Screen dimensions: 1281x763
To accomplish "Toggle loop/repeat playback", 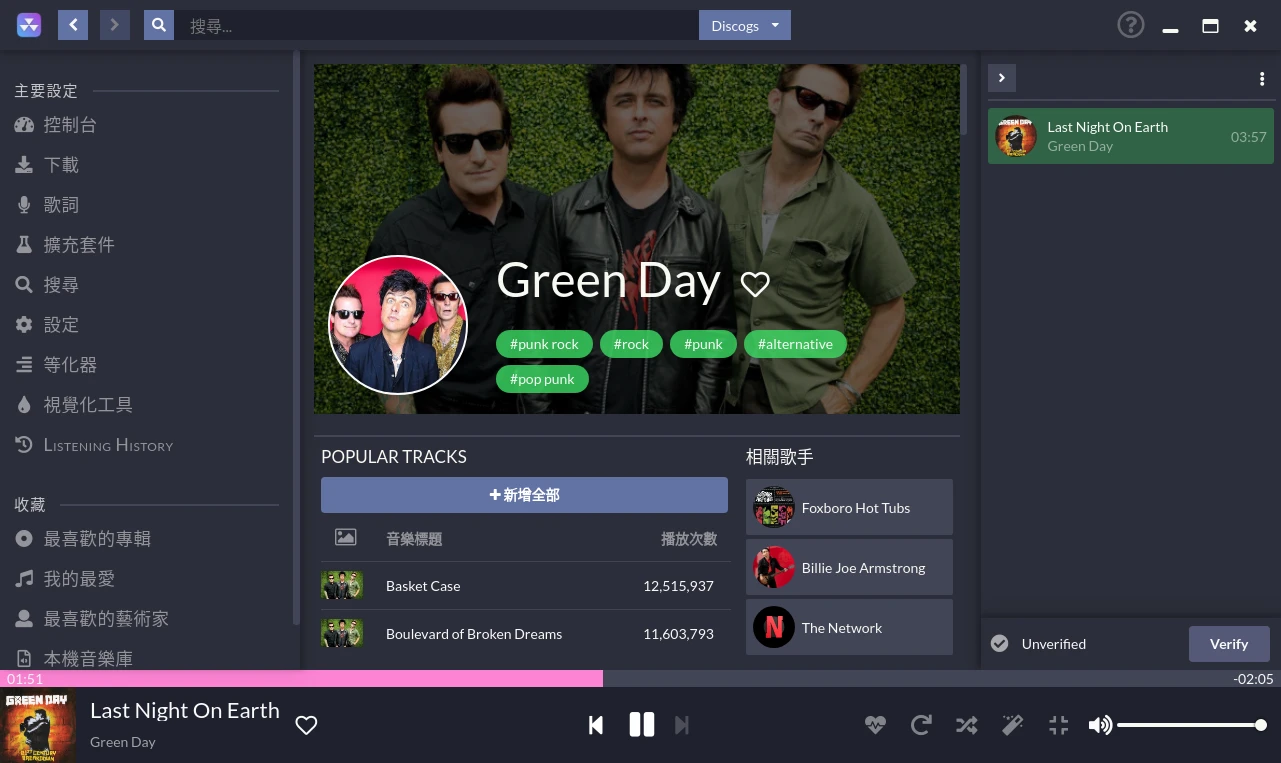I will pos(921,725).
